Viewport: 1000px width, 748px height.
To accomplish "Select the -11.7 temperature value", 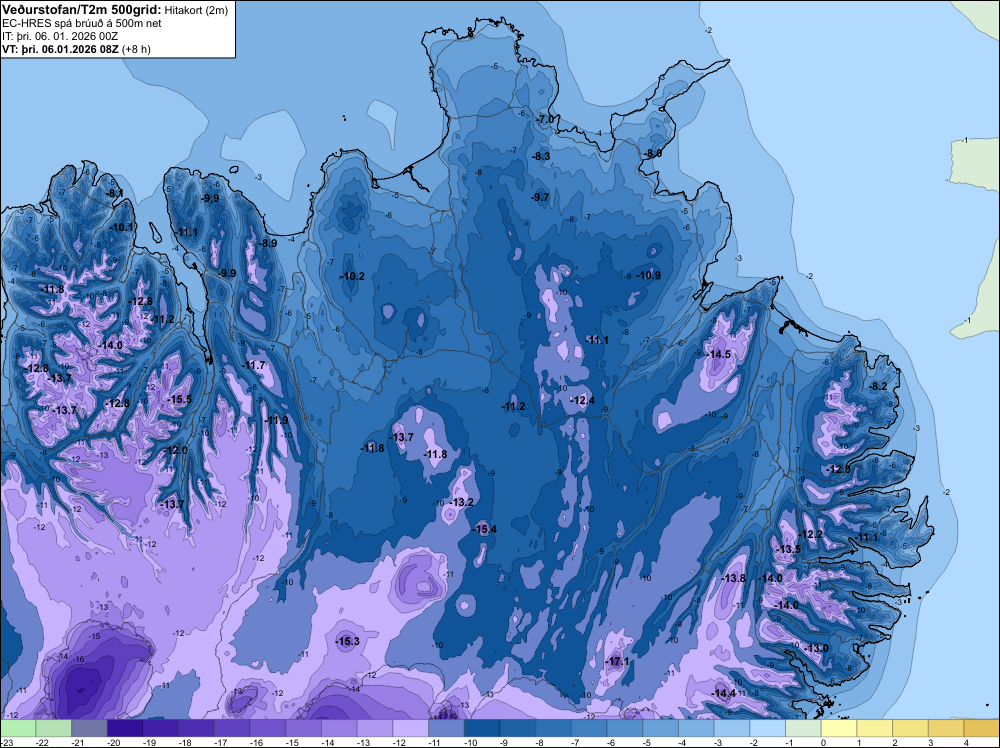I will [254, 365].
